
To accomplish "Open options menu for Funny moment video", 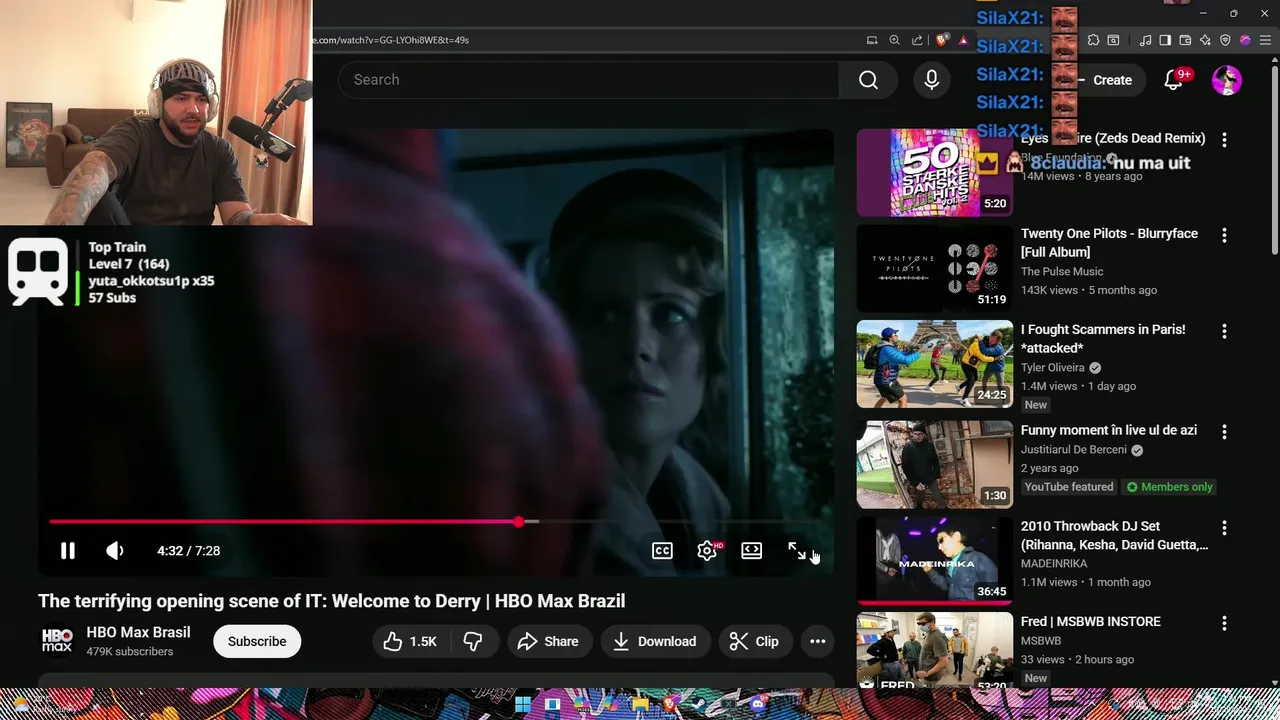I will (1224, 432).
